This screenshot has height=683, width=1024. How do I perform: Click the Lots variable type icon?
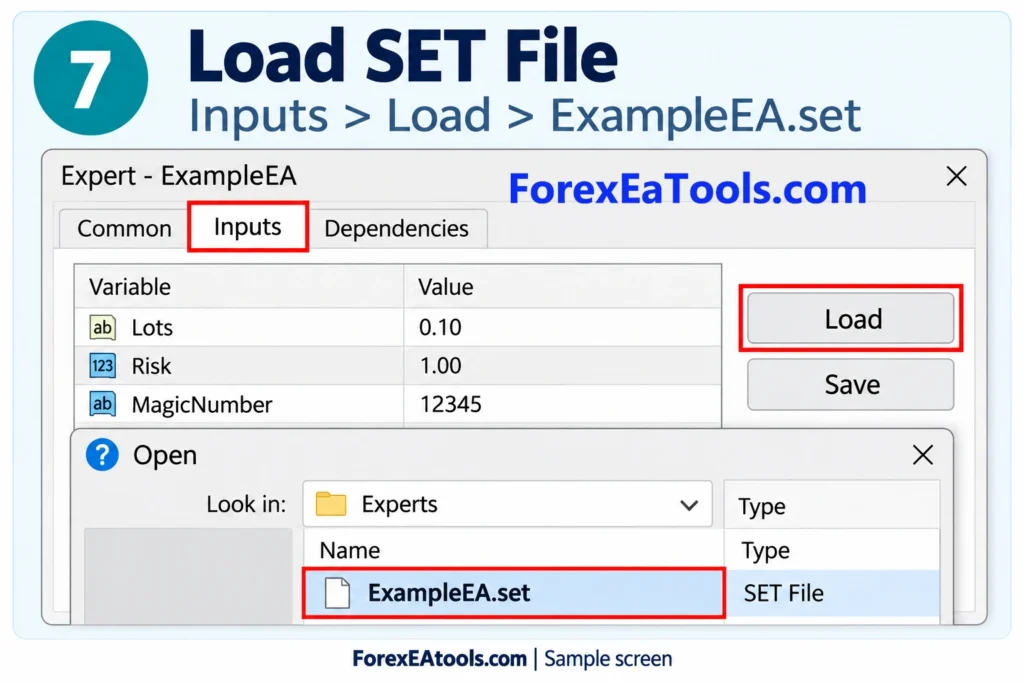coord(103,327)
